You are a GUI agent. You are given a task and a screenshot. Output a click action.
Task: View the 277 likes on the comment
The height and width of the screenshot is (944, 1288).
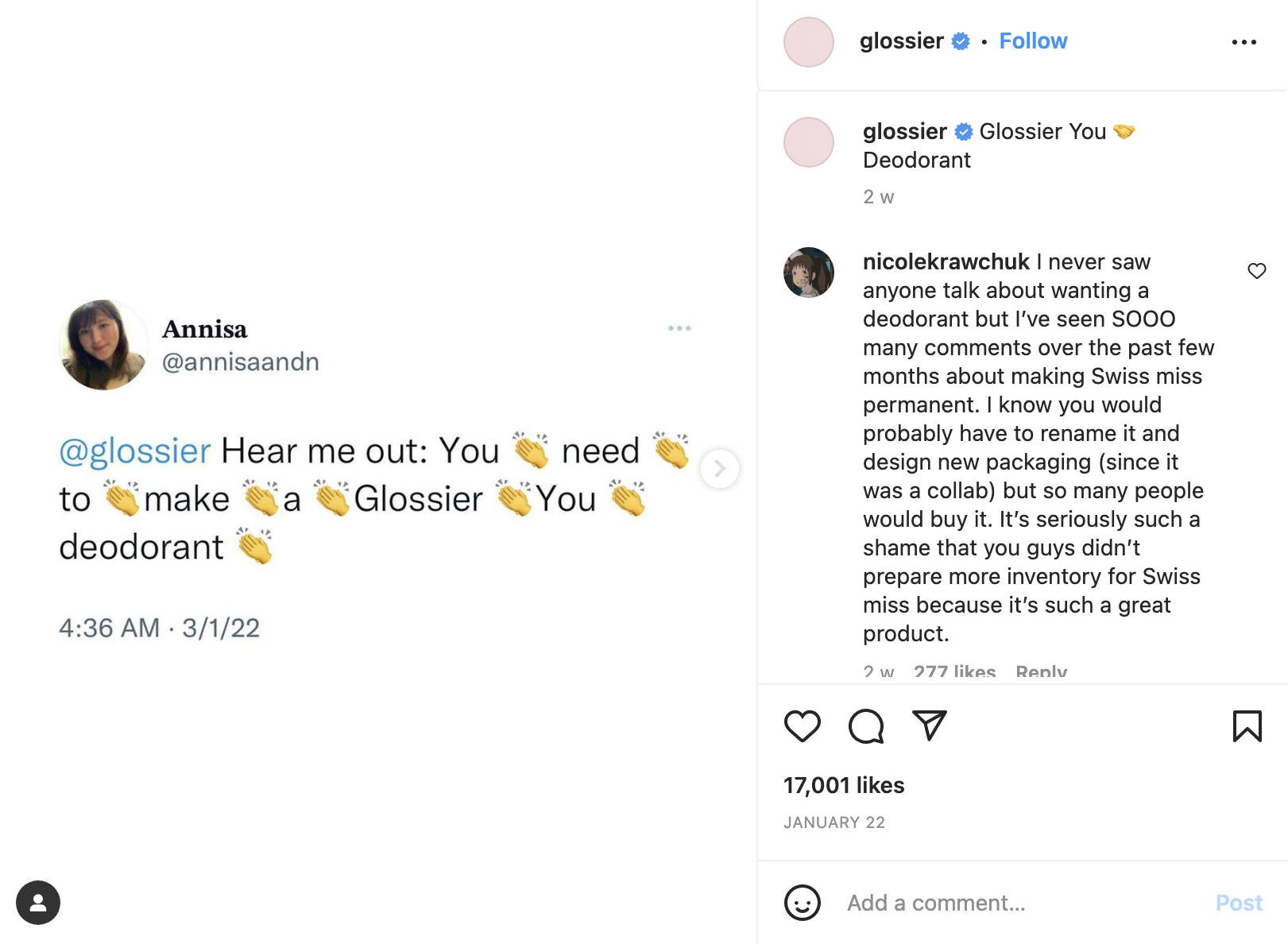click(x=953, y=671)
